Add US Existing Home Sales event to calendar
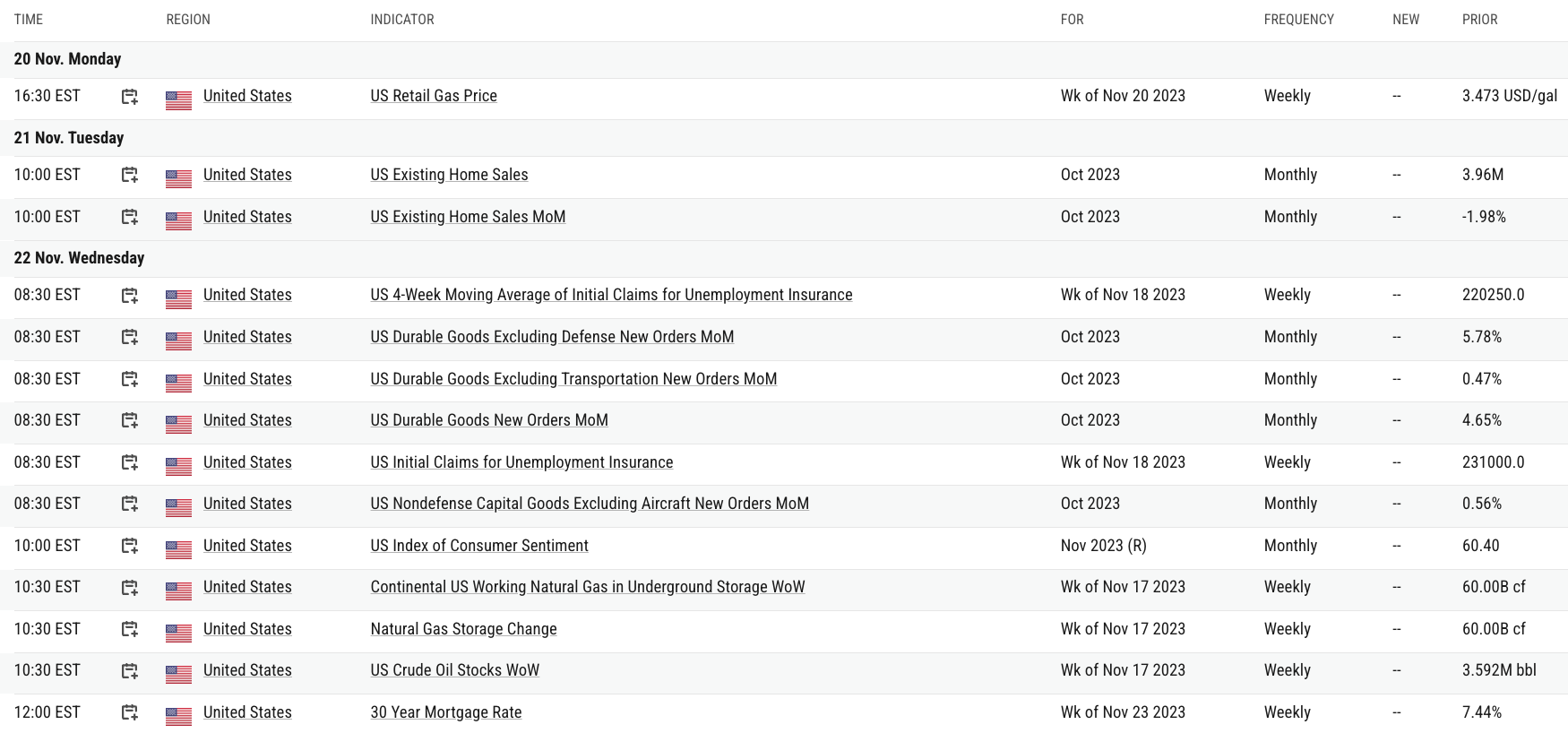This screenshot has width=1568, height=733. click(x=130, y=176)
